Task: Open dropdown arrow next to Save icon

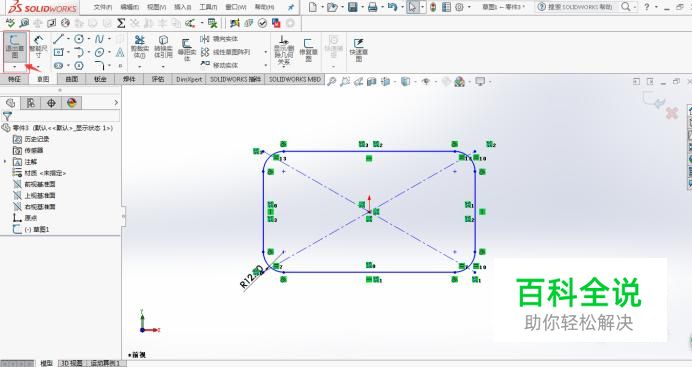Action: [x=362, y=7]
